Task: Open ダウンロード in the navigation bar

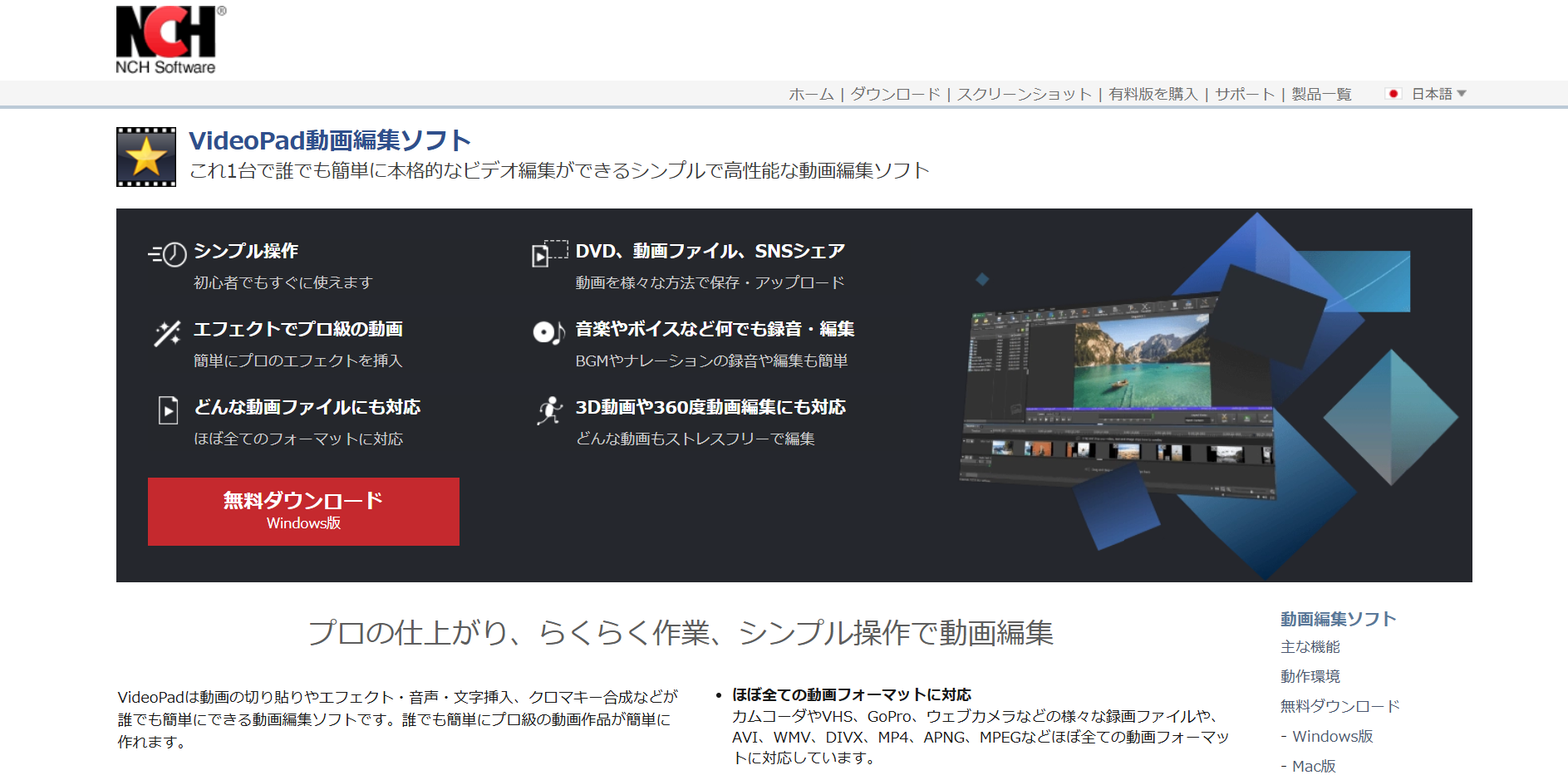Action: [x=895, y=94]
